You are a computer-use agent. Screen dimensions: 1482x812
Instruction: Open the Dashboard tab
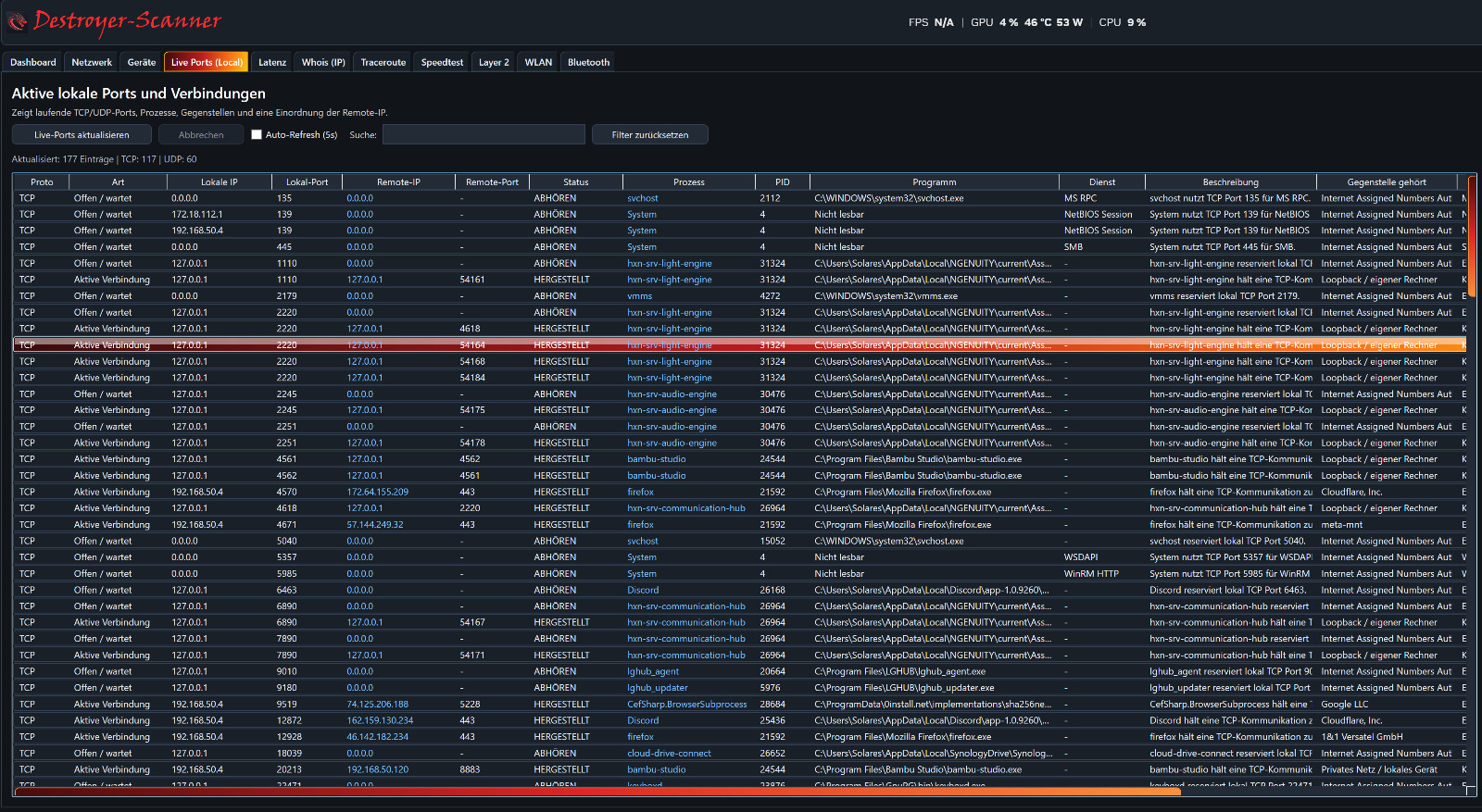(x=33, y=62)
